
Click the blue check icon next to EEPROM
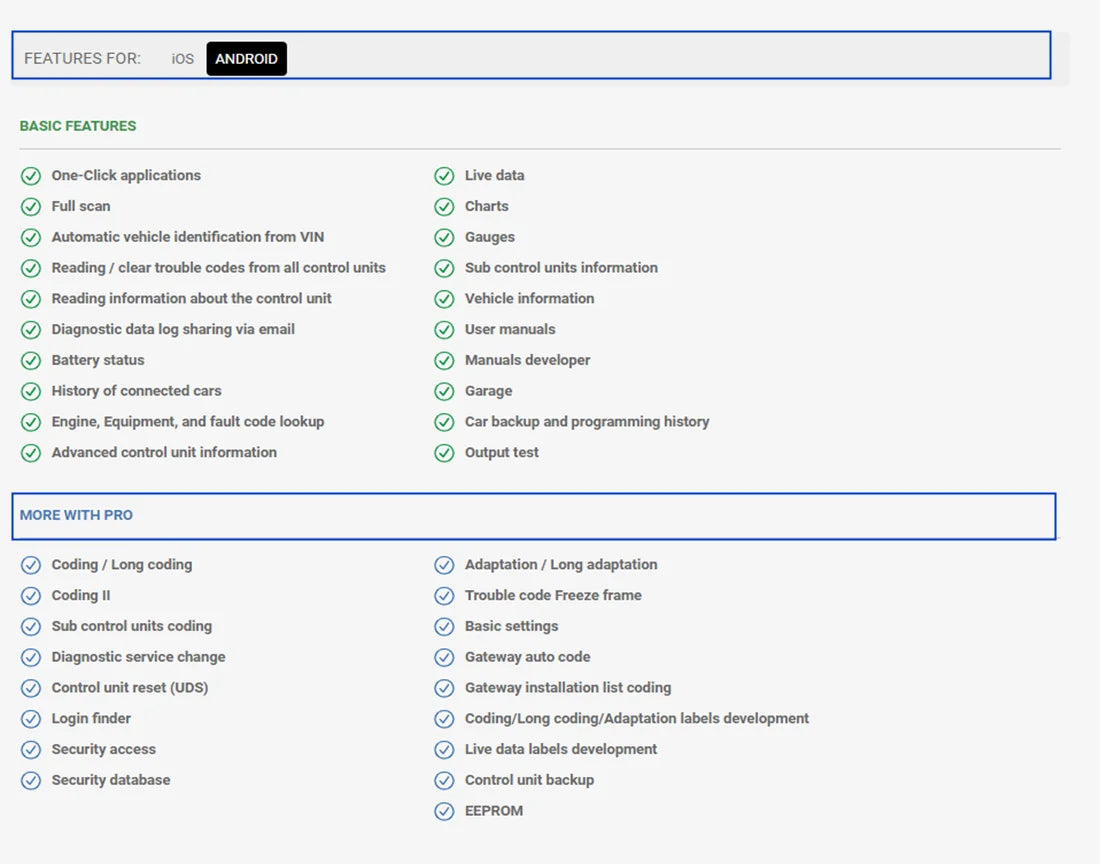pyautogui.click(x=444, y=811)
